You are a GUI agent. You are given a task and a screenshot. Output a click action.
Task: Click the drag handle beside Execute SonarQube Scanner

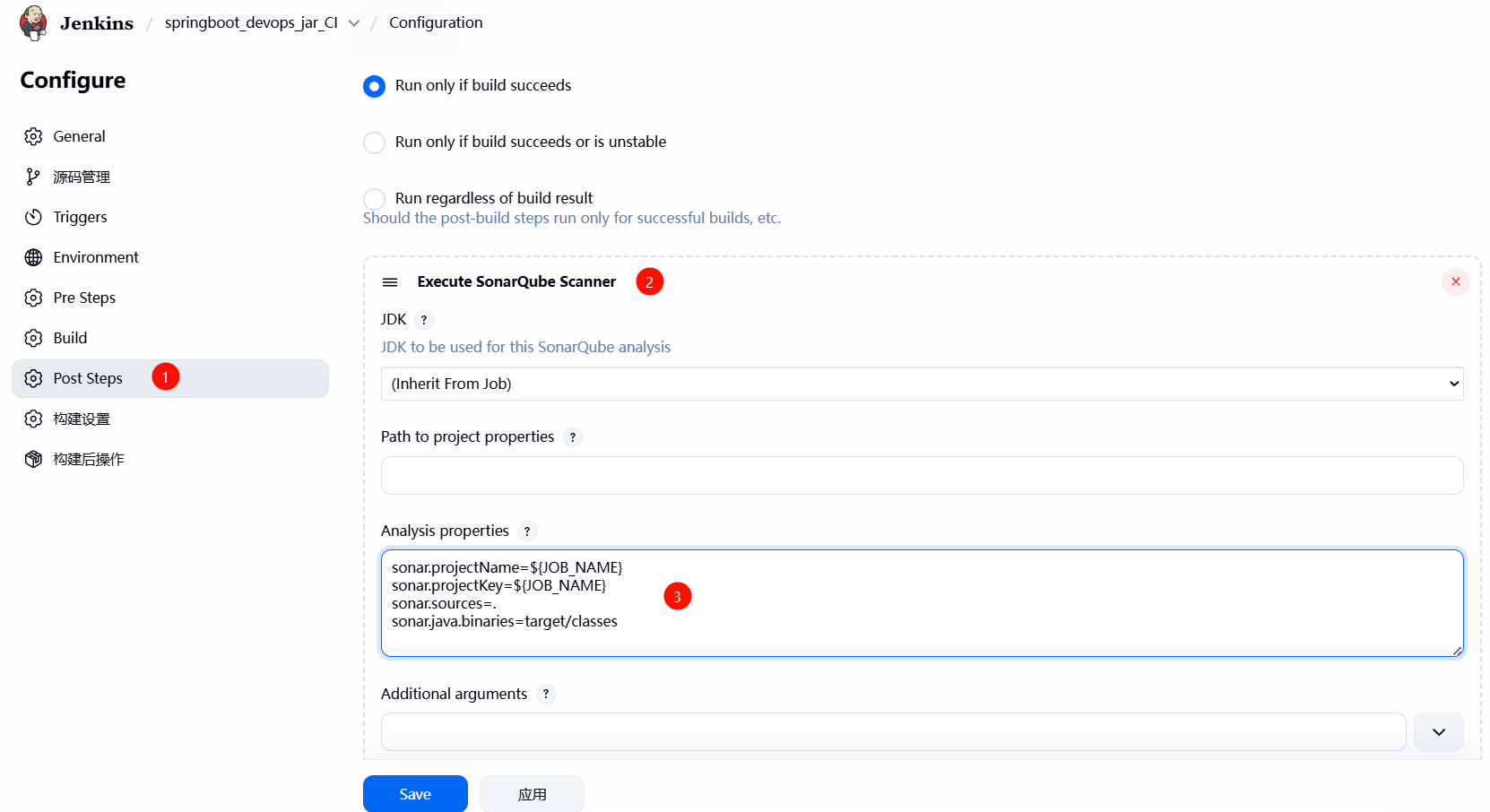tap(390, 282)
